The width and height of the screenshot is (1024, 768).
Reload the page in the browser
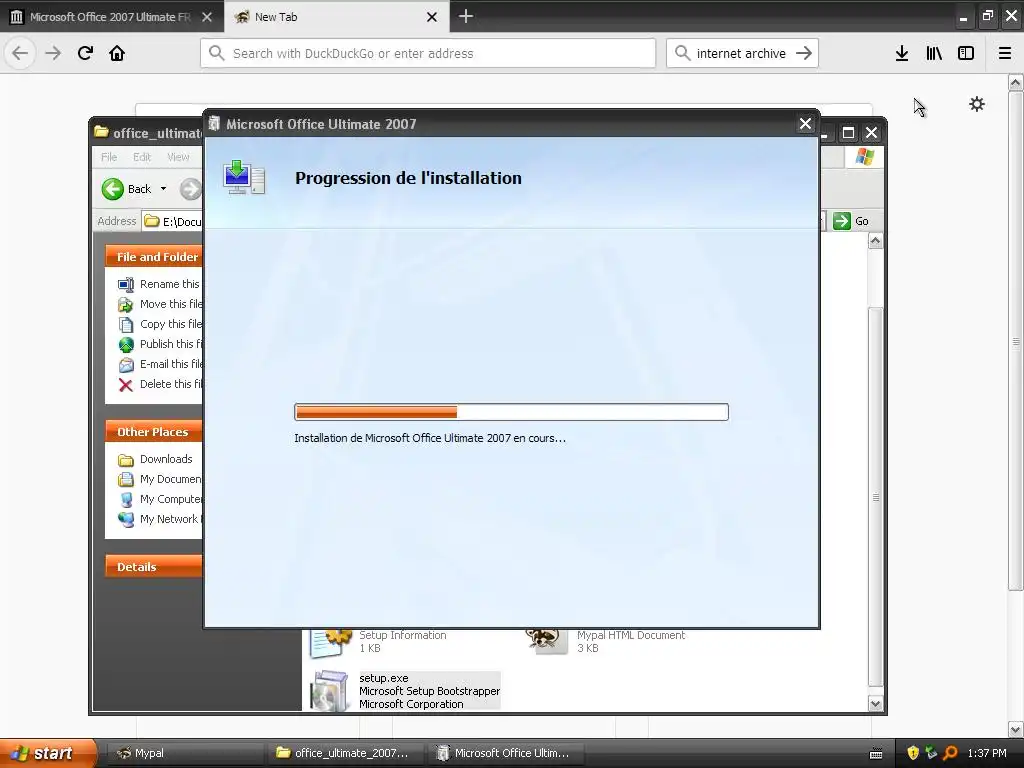click(85, 53)
